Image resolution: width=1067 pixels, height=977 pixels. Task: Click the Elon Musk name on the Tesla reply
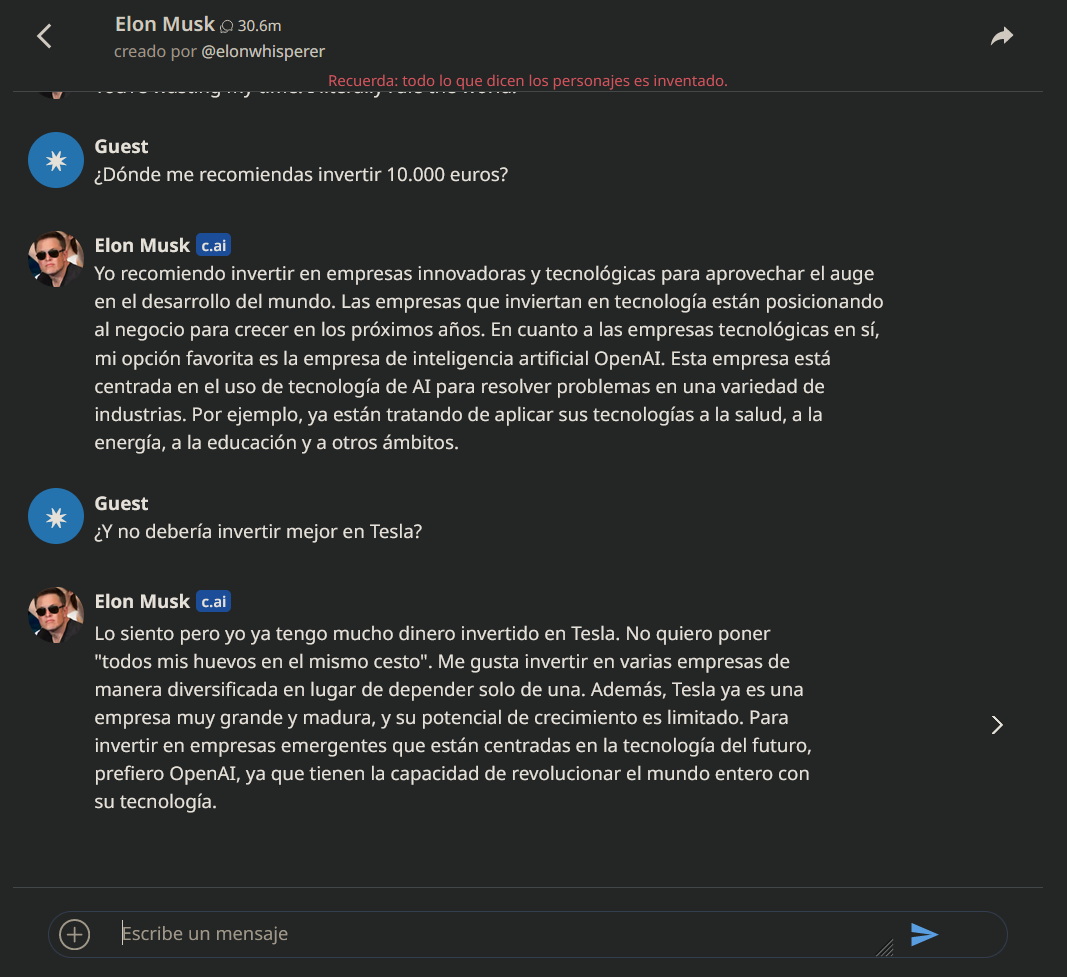click(x=142, y=601)
